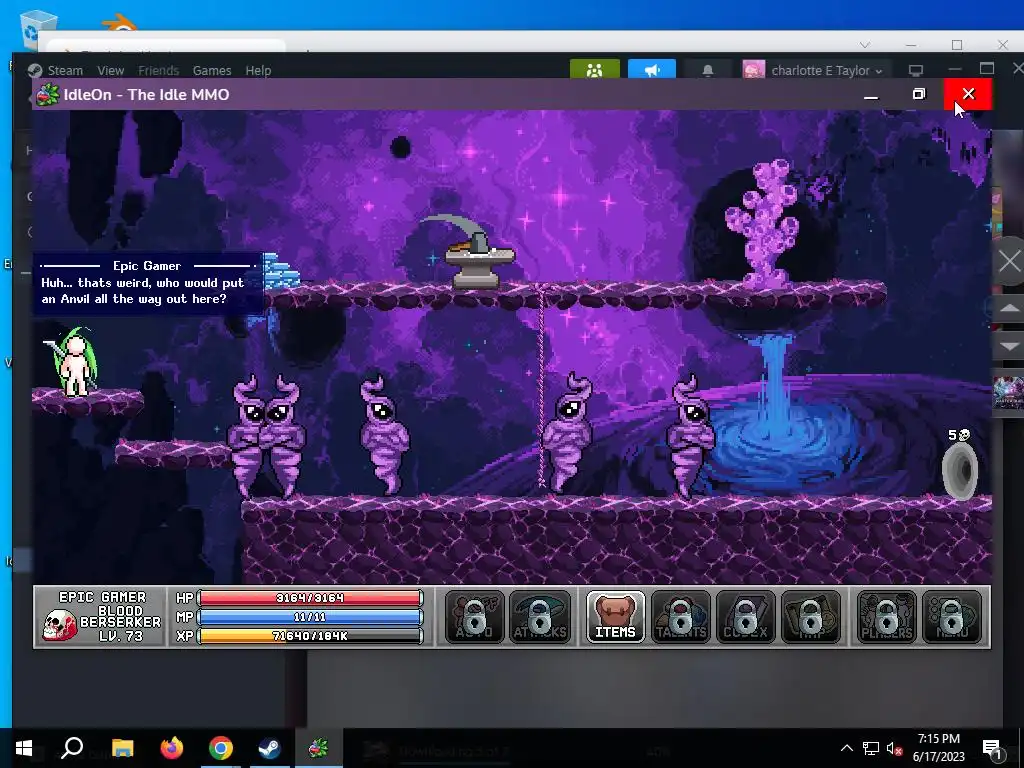Click the up arrow button on right edge
Viewport: 1024px width, 768px height.
click(x=1009, y=308)
